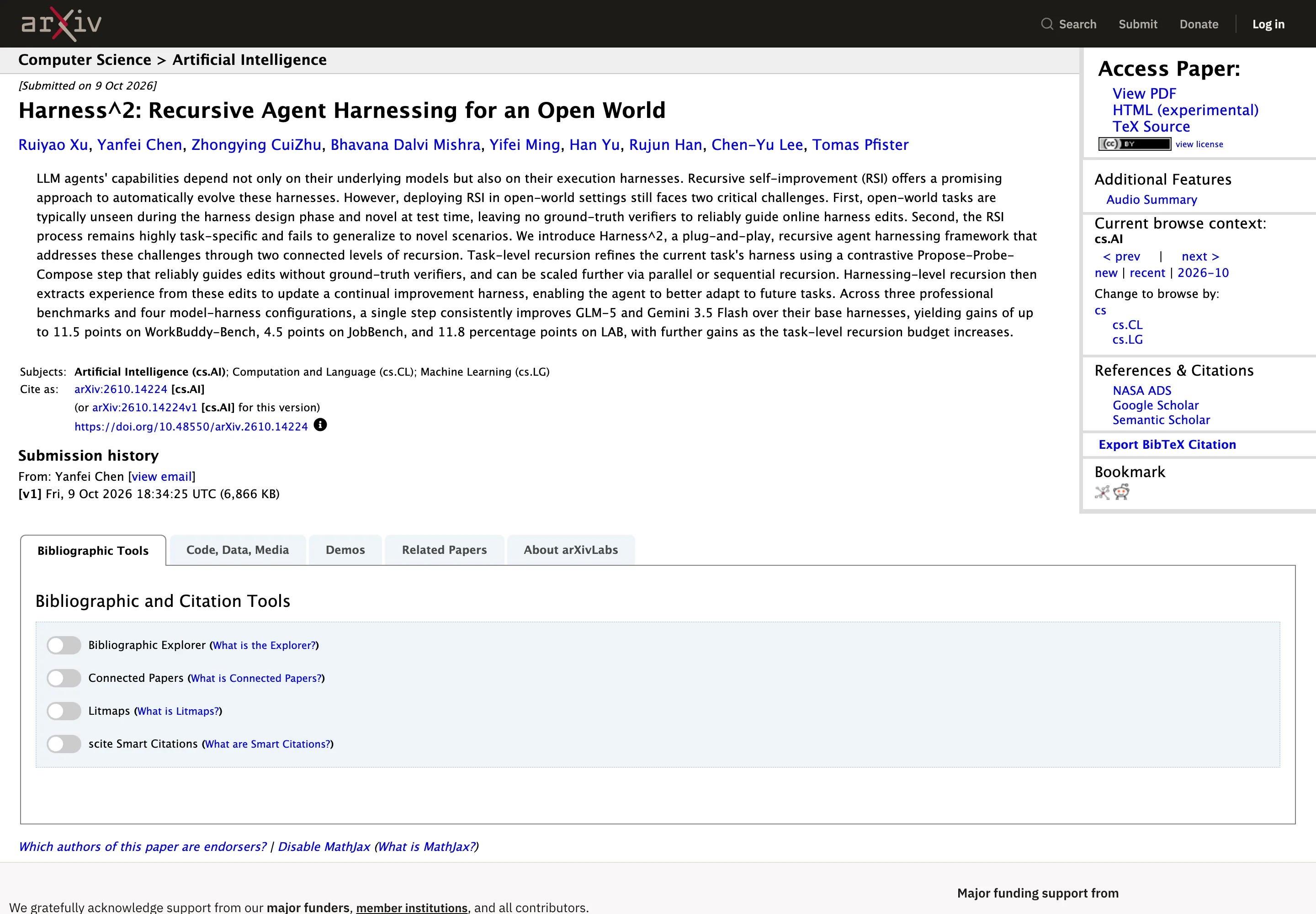Open the Related Papers tab

445,550
